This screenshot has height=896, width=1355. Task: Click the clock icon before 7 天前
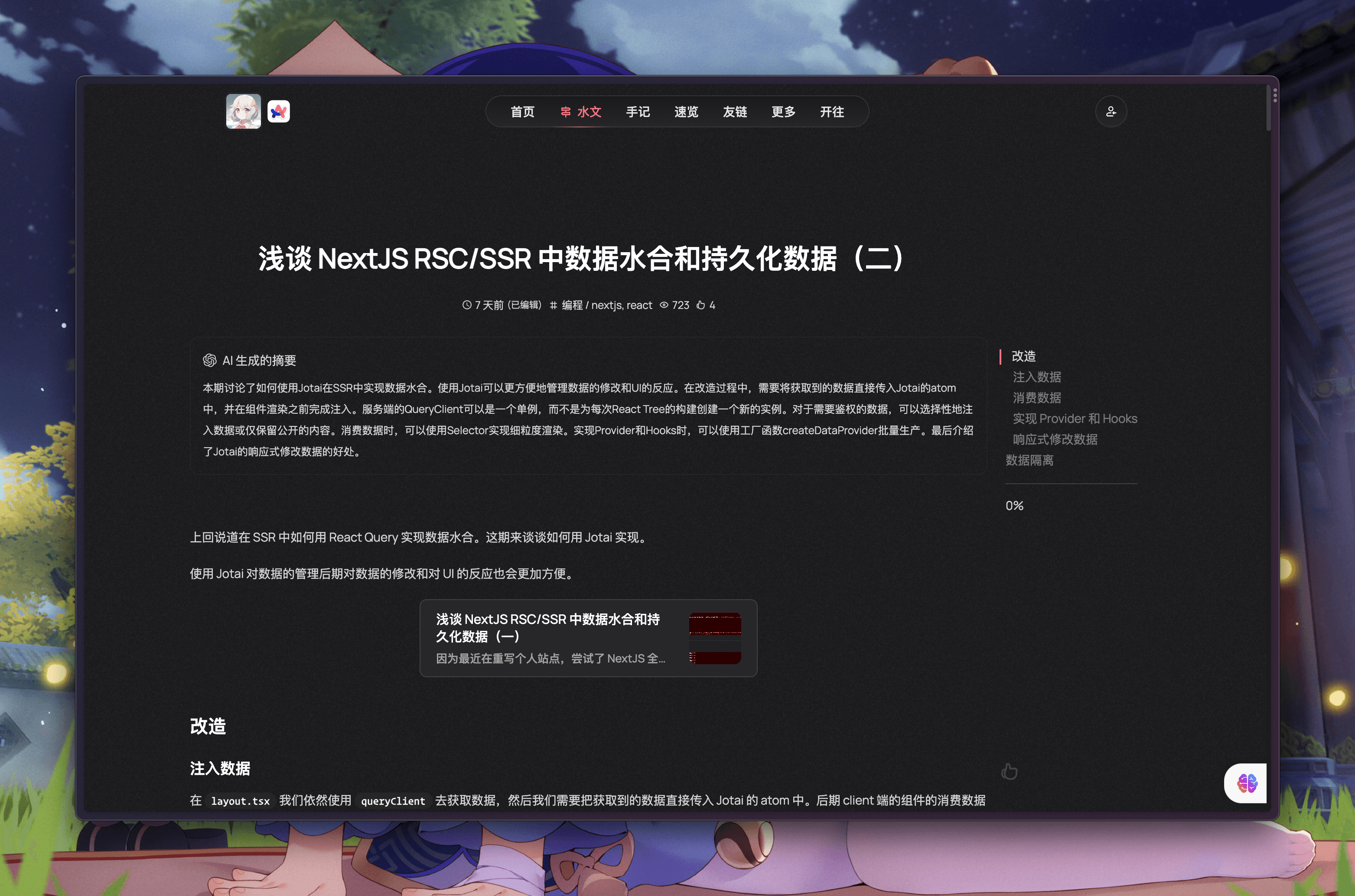coord(467,305)
